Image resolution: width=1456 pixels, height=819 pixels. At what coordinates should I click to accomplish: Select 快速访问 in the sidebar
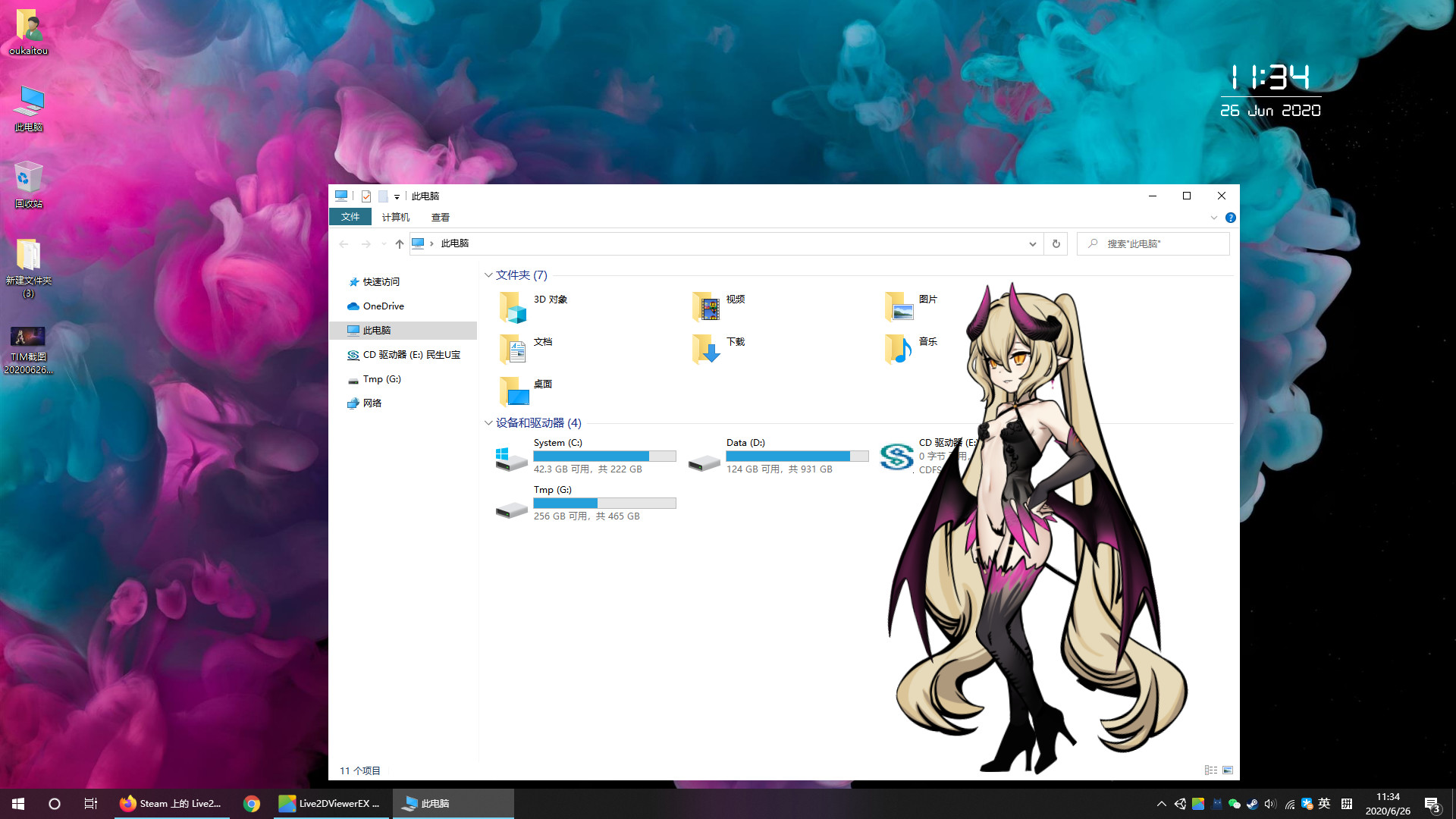tap(381, 281)
